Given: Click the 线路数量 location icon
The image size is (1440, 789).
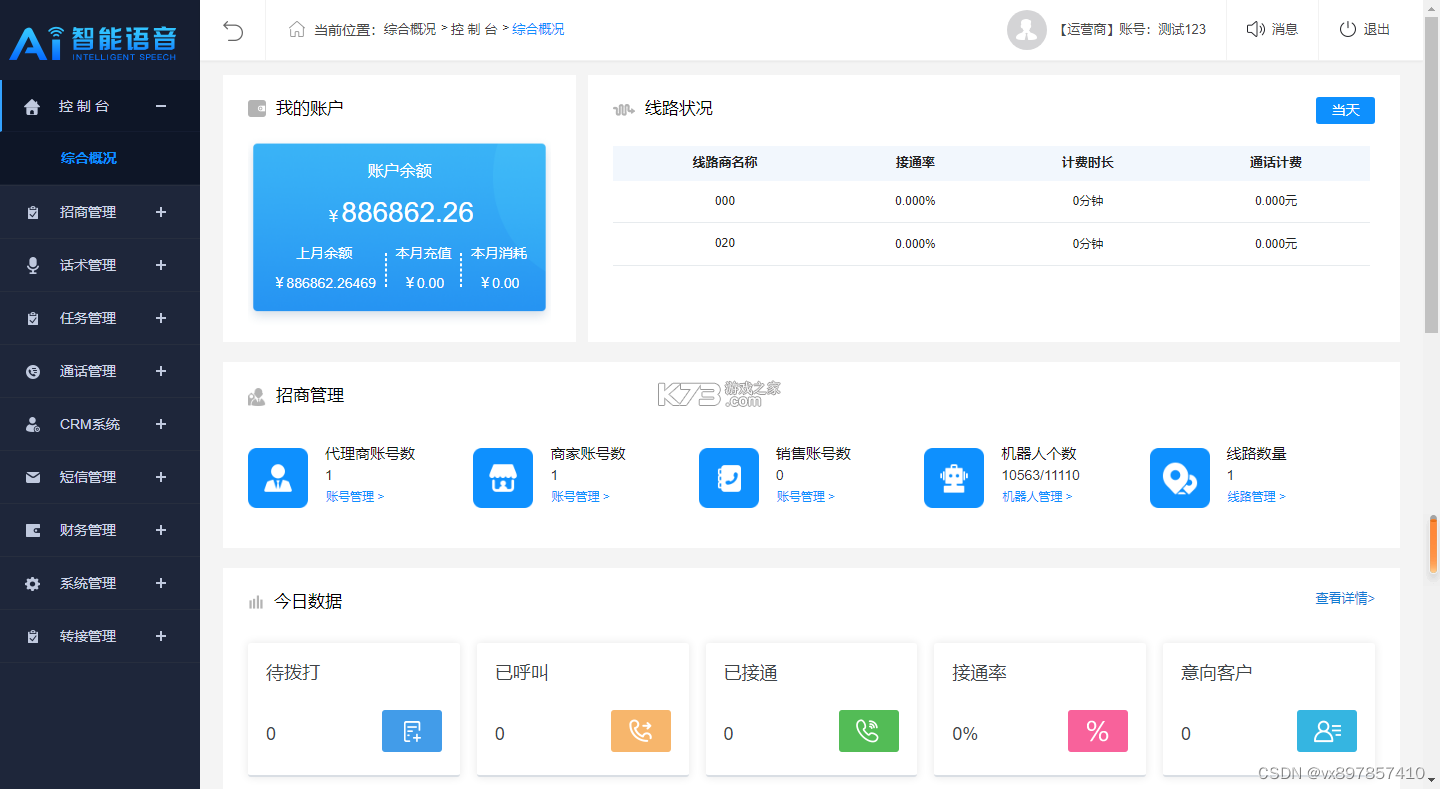Looking at the screenshot, I should click(1180, 478).
